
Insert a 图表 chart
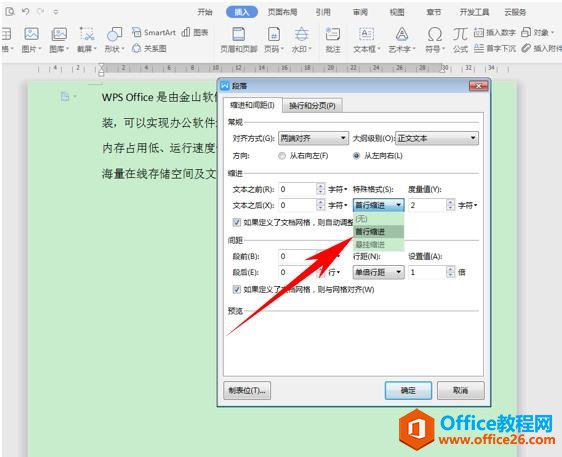(x=195, y=32)
